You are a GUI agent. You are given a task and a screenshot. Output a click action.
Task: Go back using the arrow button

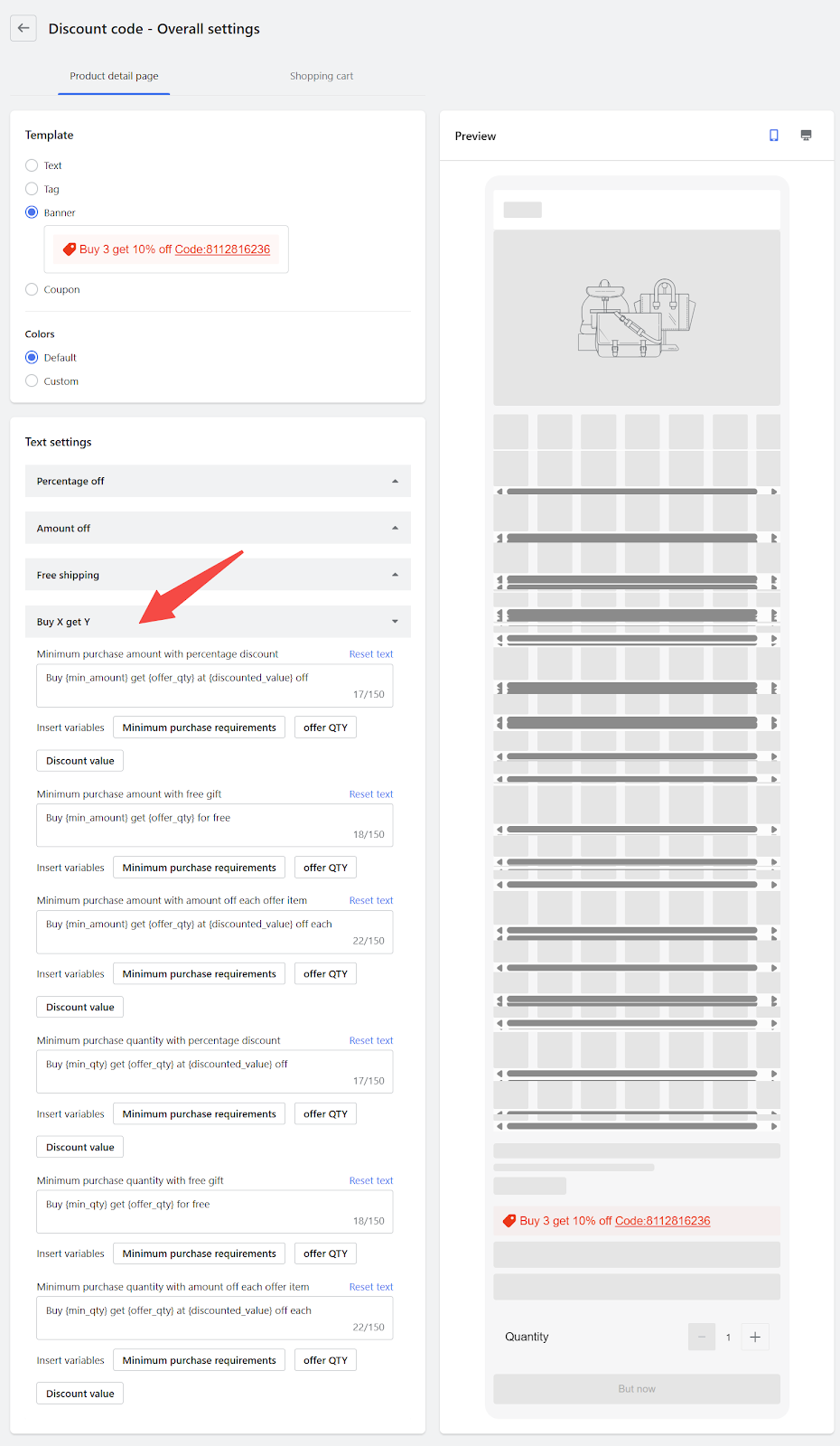click(x=23, y=28)
